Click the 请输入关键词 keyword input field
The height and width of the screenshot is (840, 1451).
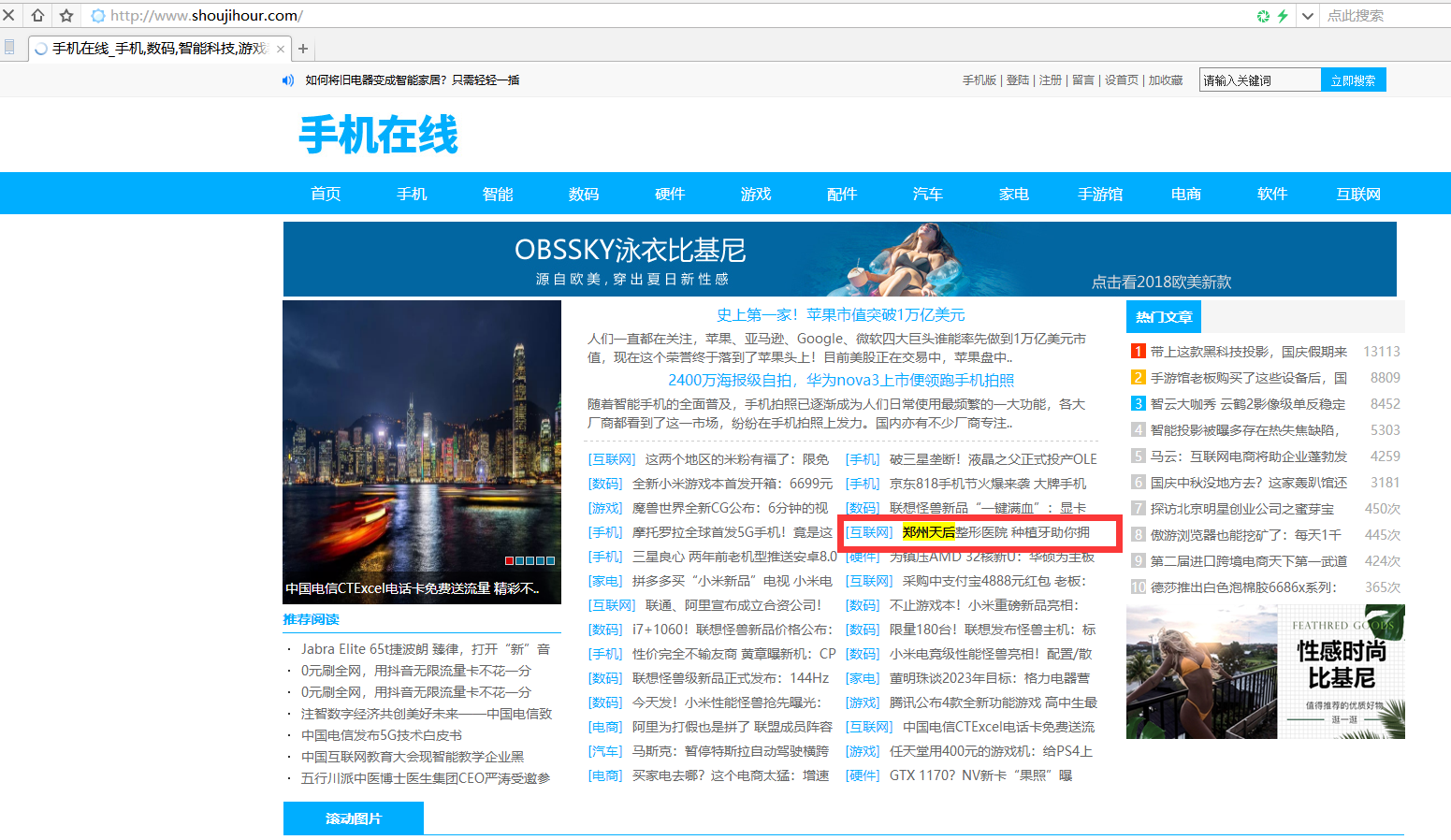click(x=1259, y=80)
